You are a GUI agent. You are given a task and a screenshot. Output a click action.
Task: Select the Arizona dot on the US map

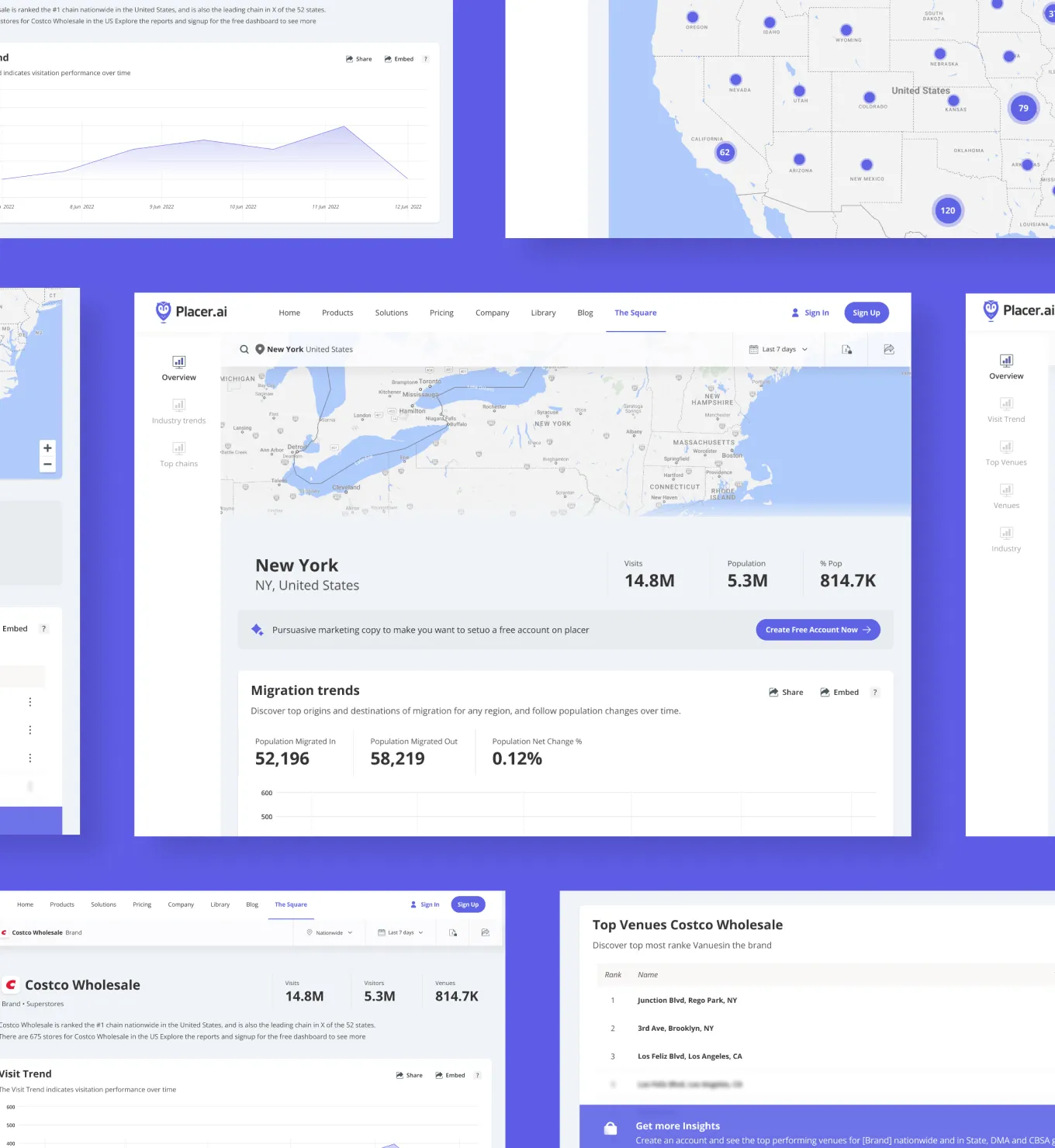pos(800,160)
